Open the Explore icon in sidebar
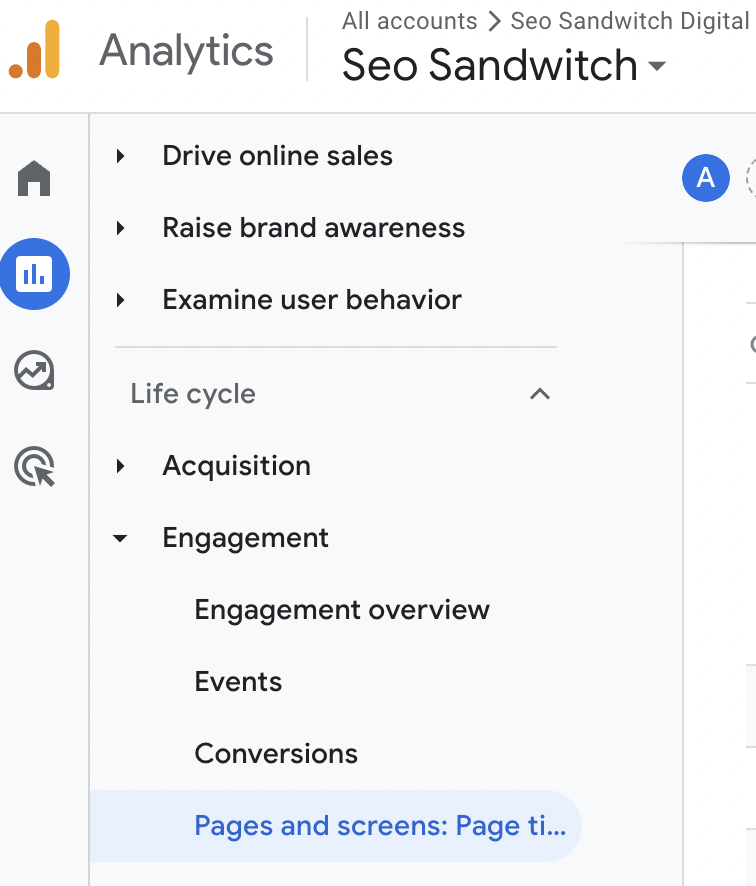Viewport: 756px width, 886px height. [34, 370]
